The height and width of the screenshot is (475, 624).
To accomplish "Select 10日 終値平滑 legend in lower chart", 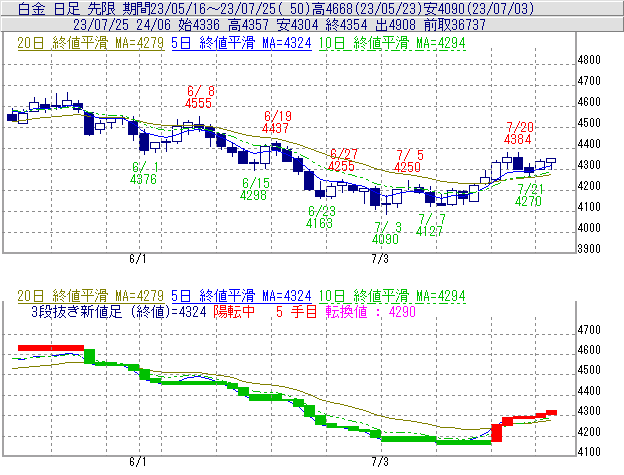I will click(x=392, y=296).
